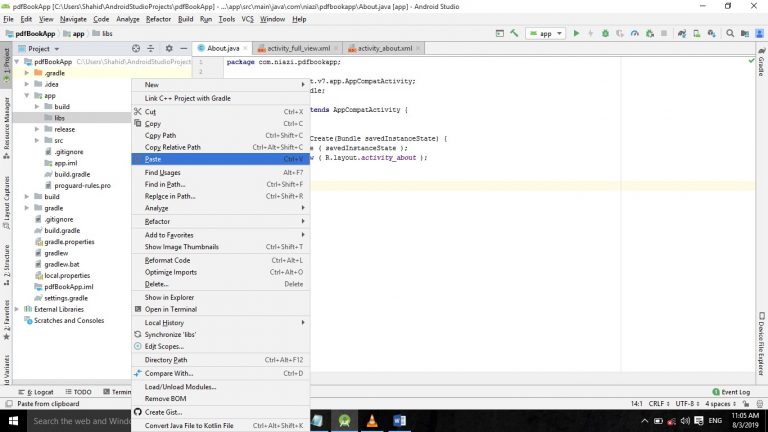The width and height of the screenshot is (768, 432).
Task: Expand the .gradle folder arrow
Action: tap(27, 73)
